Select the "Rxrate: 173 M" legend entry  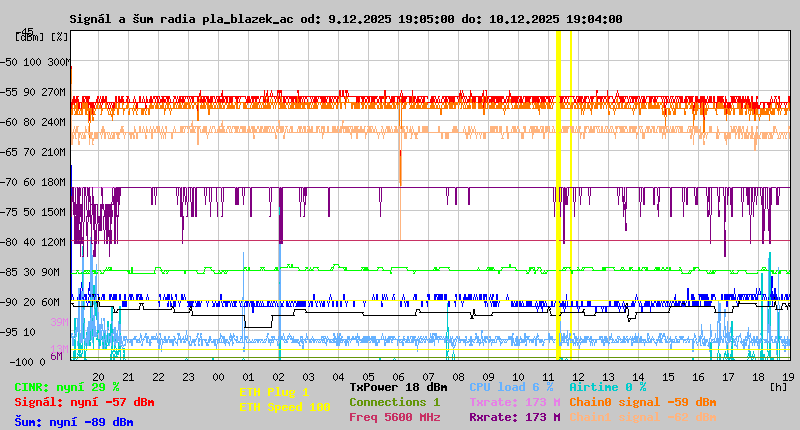point(515,417)
